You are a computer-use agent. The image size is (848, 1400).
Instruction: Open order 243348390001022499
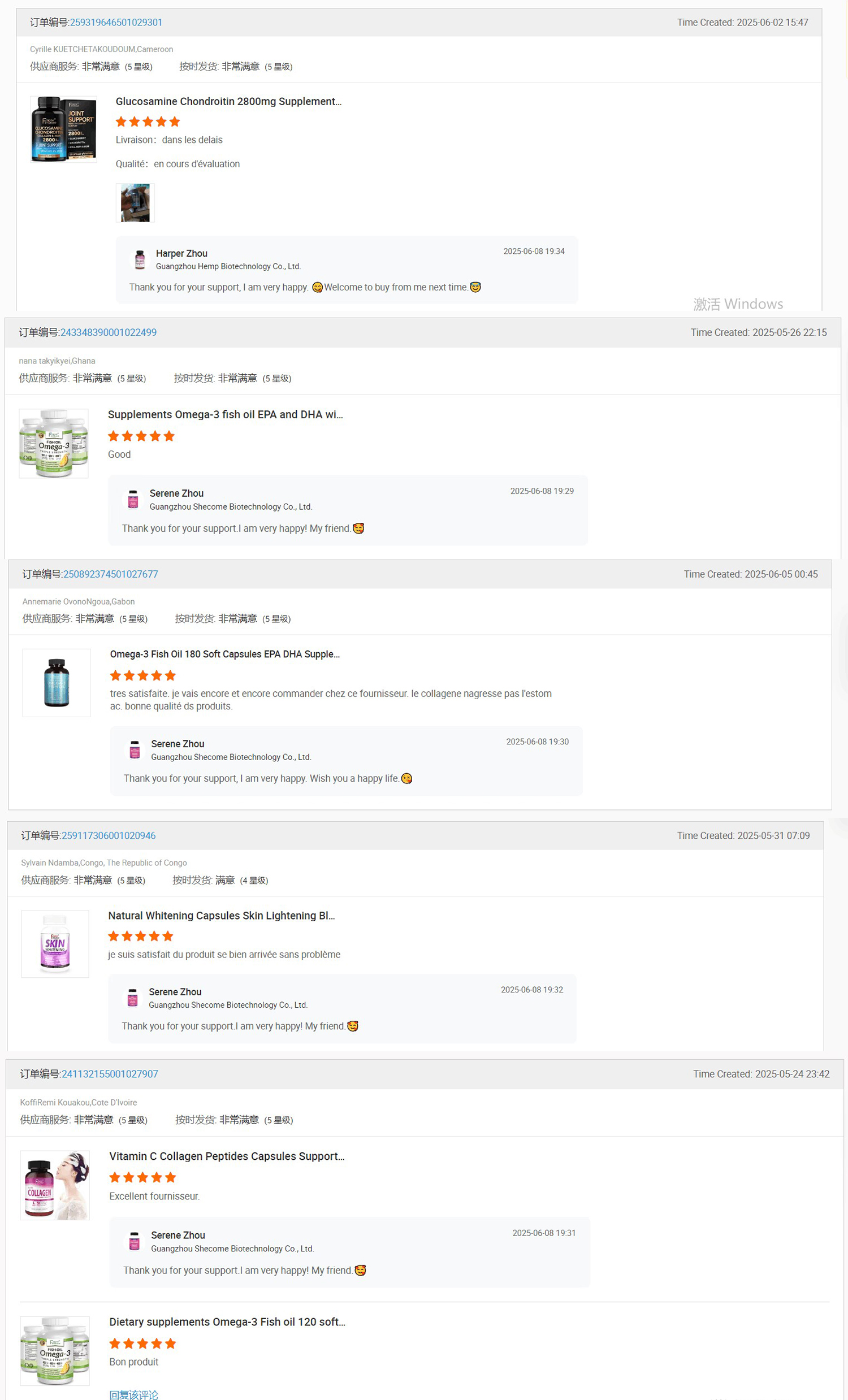[109, 332]
